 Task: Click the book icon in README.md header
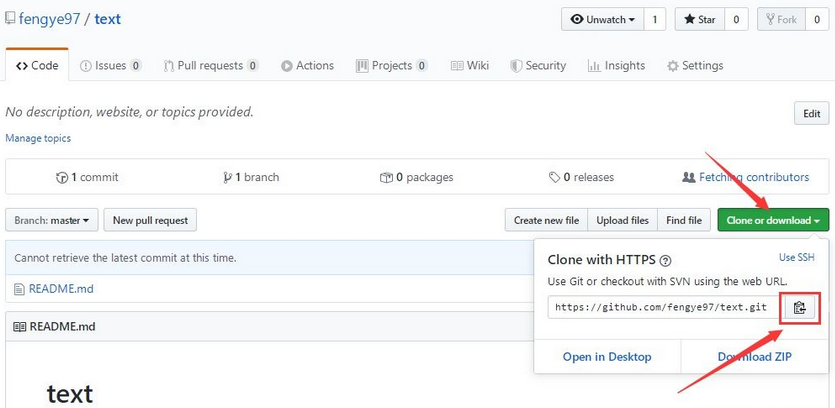coord(19,327)
